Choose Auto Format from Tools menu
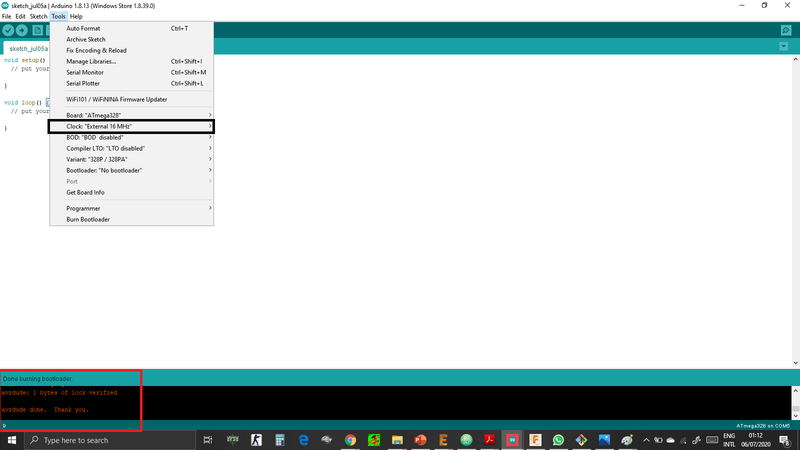Viewport: 800px width, 450px height. (x=132, y=29)
